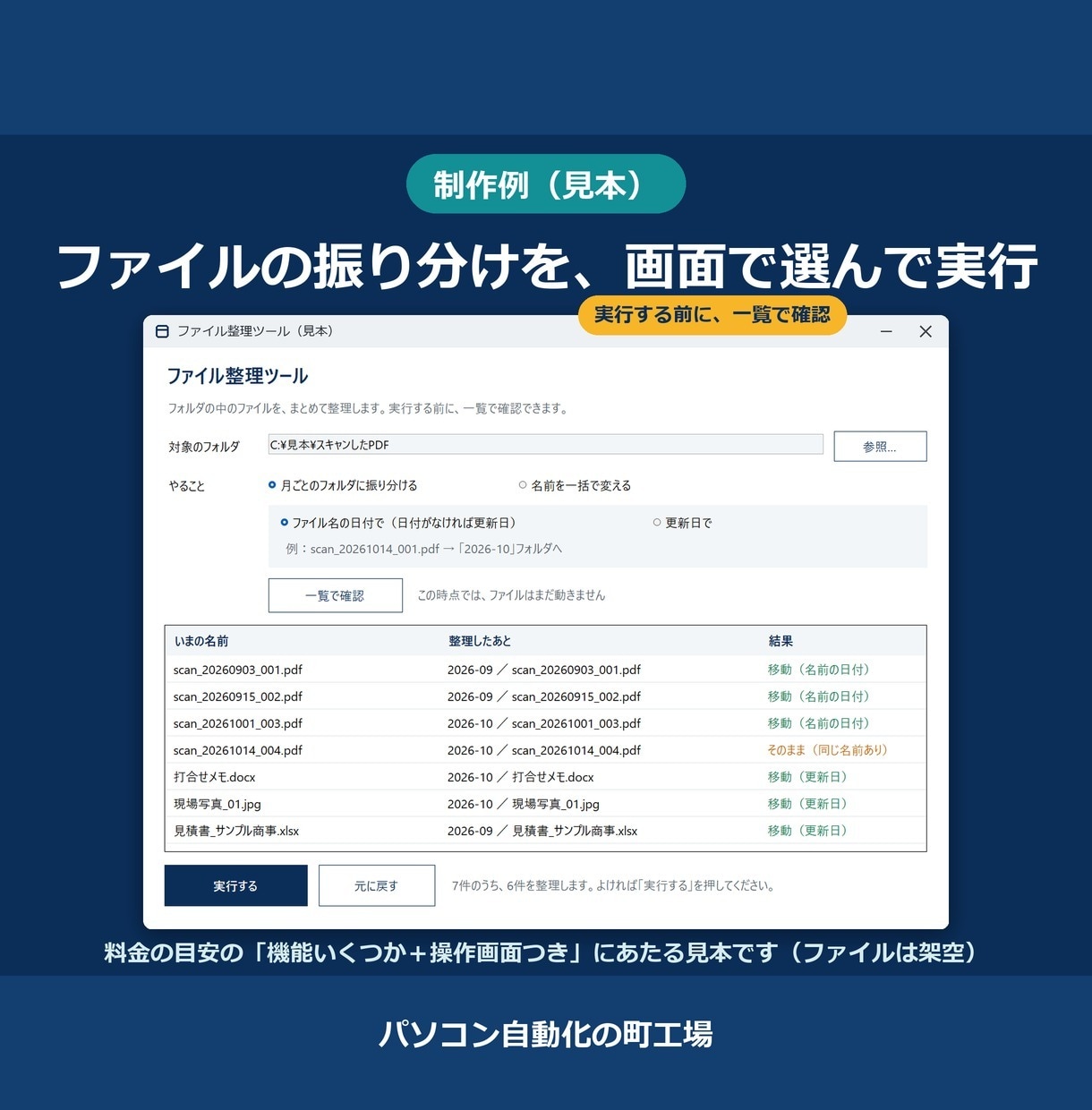Select row scan_20261014_004.pdf in いまの名前
The width and height of the screenshot is (1092, 1110).
[238, 750]
